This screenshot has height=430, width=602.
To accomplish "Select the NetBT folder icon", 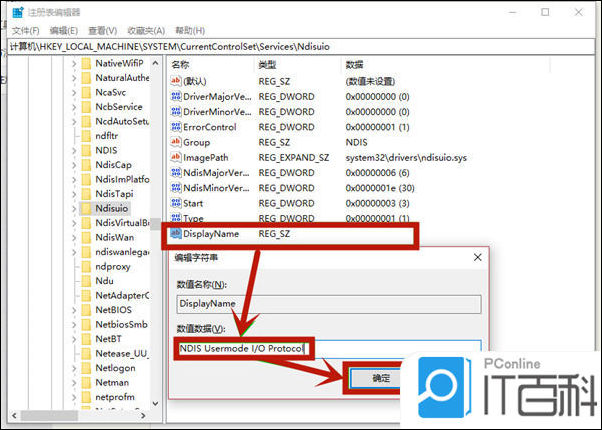I will 86,339.
